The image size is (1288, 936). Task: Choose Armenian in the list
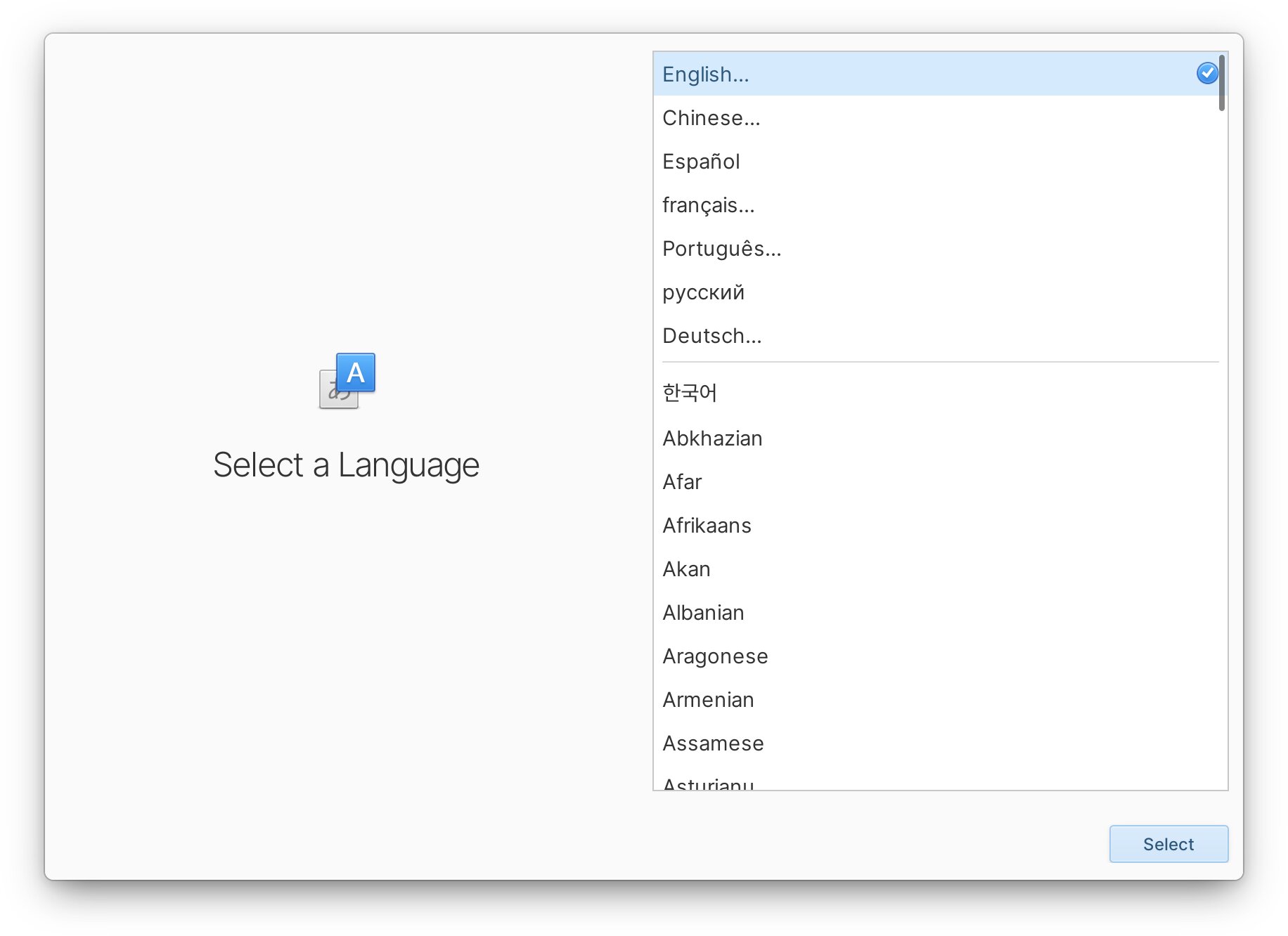(708, 700)
